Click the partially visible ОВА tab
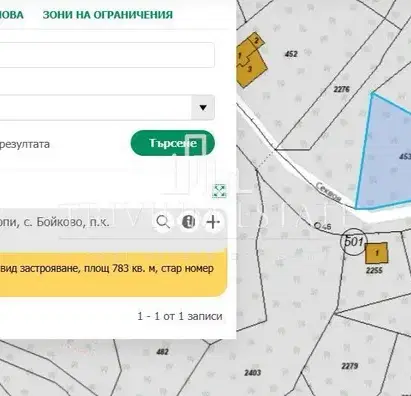Image resolution: width=411 pixels, height=396 pixels. pos(12,15)
